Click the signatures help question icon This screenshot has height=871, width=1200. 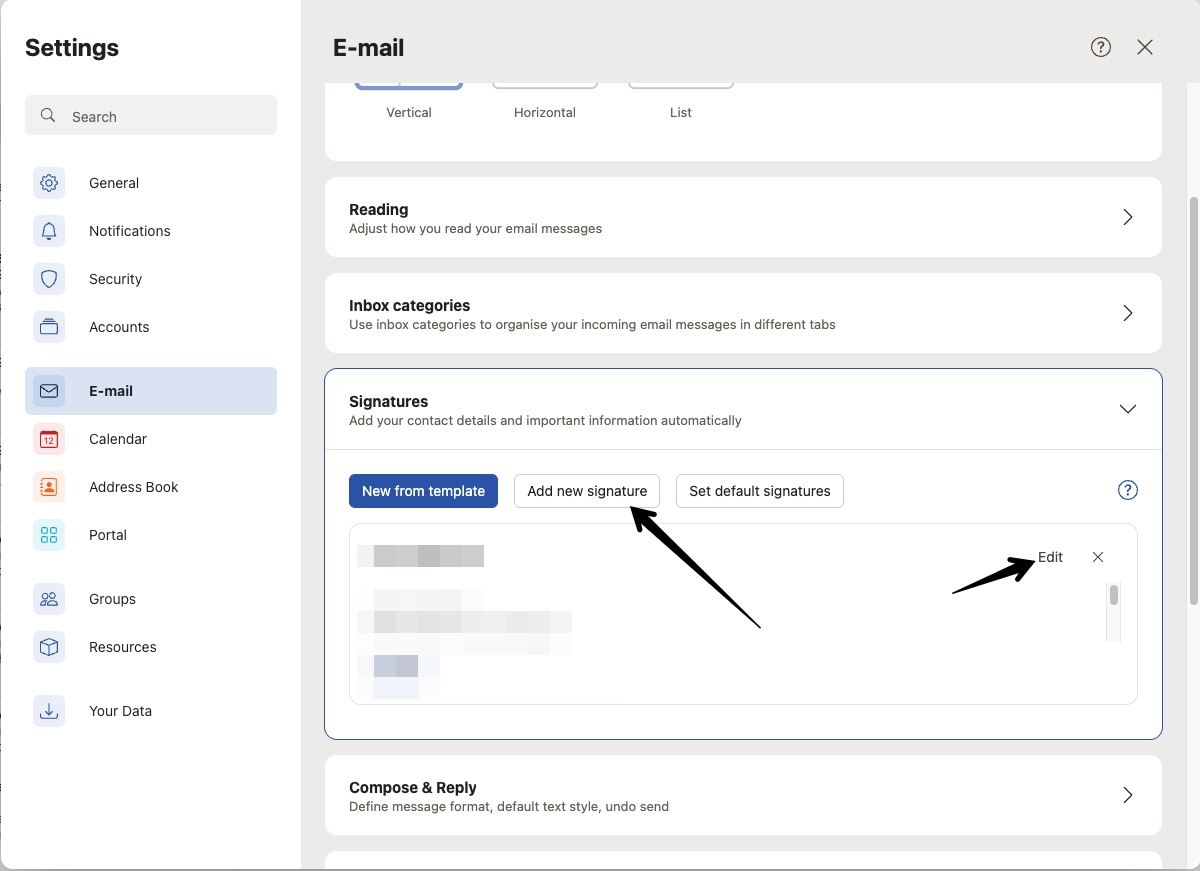pos(1127,490)
